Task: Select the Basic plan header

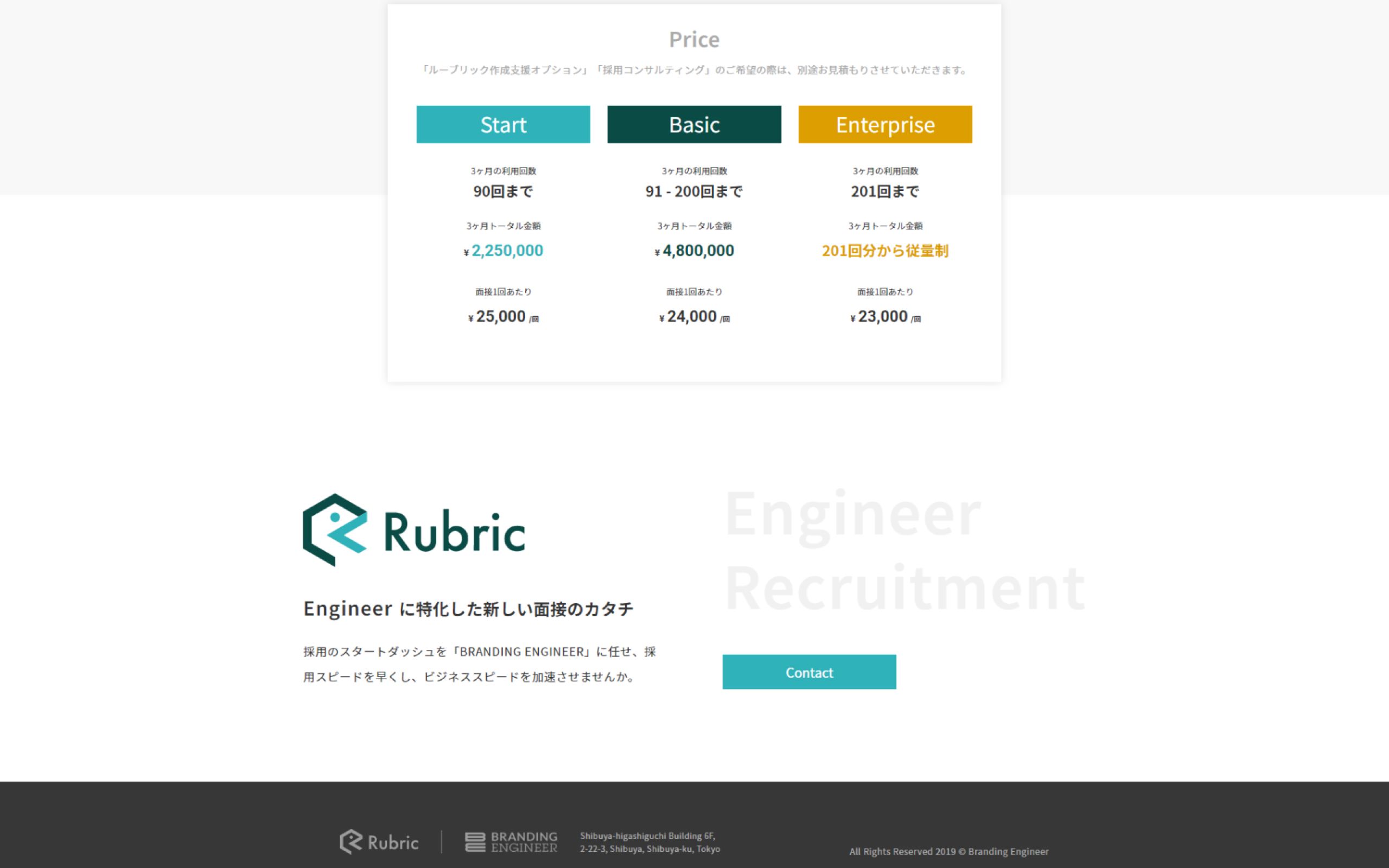Action: [x=694, y=125]
